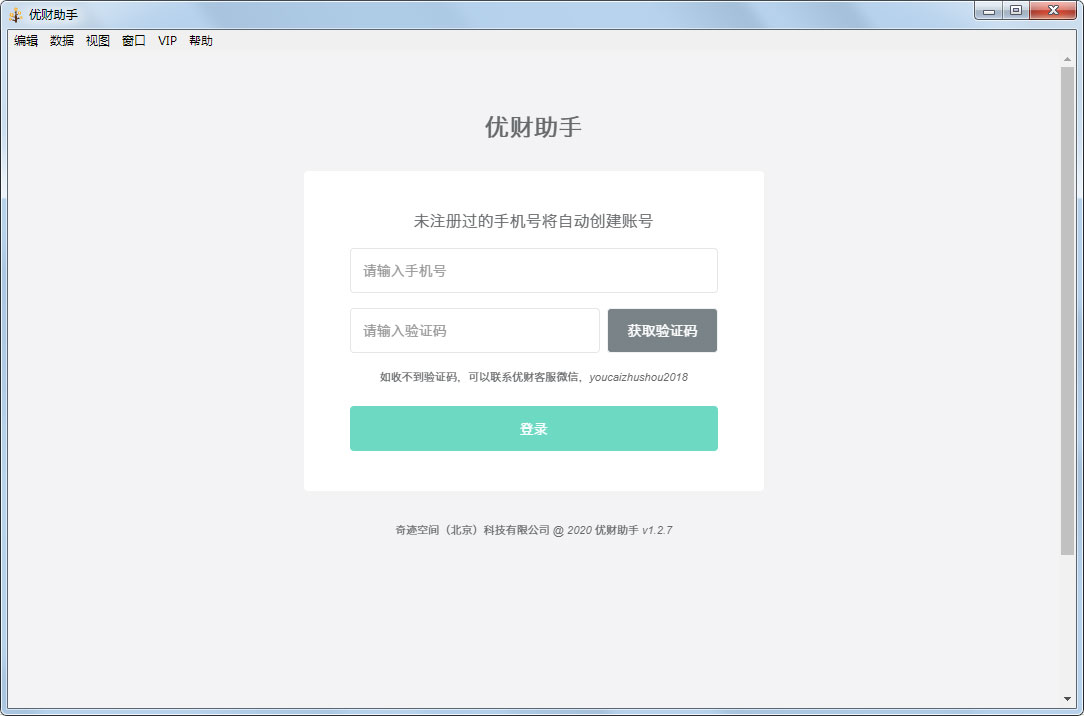
Task: Click the verification code input field
Action: click(x=474, y=330)
